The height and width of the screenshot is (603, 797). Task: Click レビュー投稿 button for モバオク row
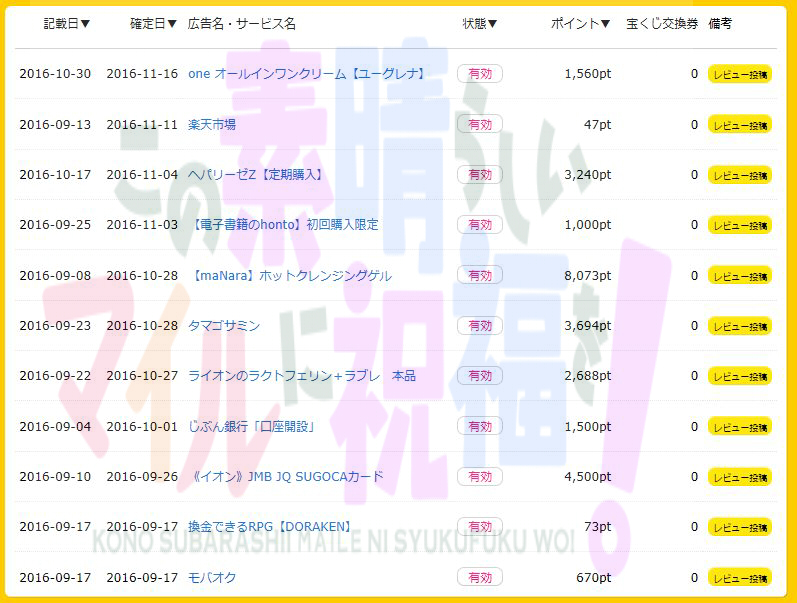point(740,578)
